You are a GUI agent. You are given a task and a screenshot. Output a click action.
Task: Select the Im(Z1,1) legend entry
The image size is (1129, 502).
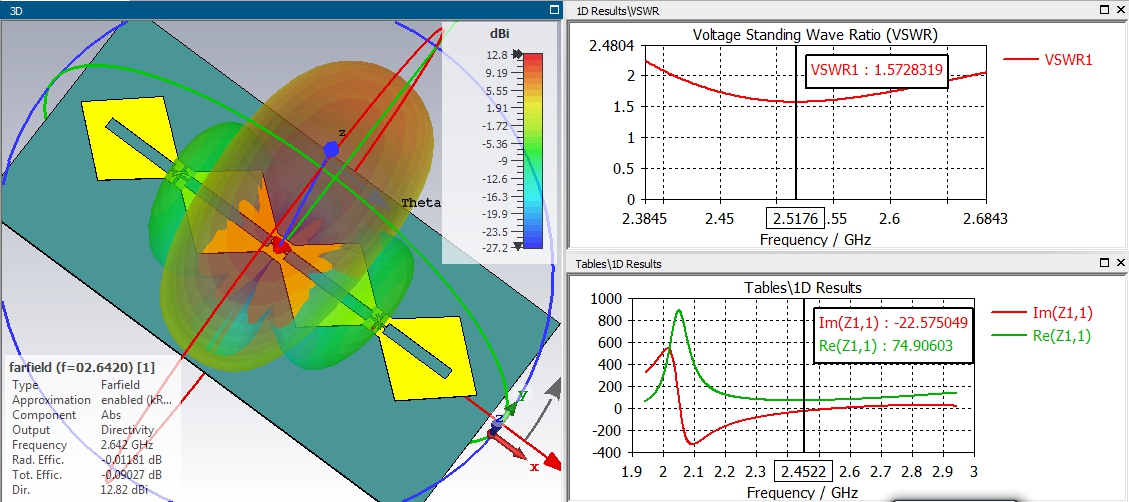1042,312
